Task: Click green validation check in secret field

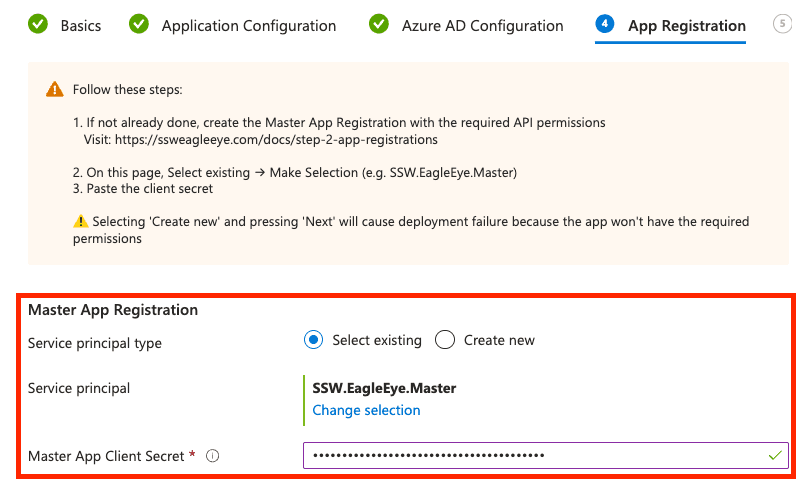Action: coord(775,455)
